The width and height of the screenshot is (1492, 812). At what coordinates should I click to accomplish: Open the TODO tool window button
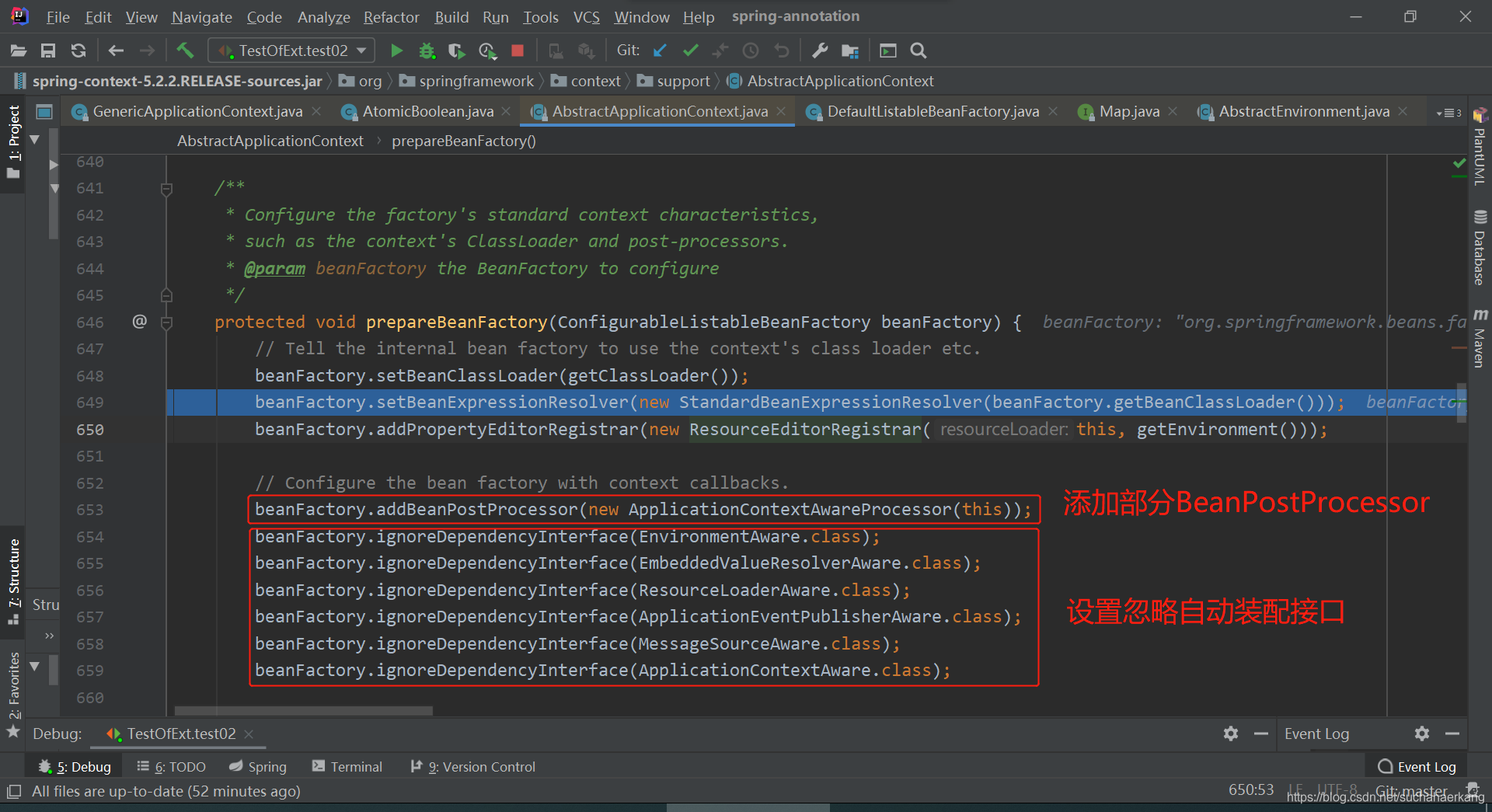(x=171, y=767)
